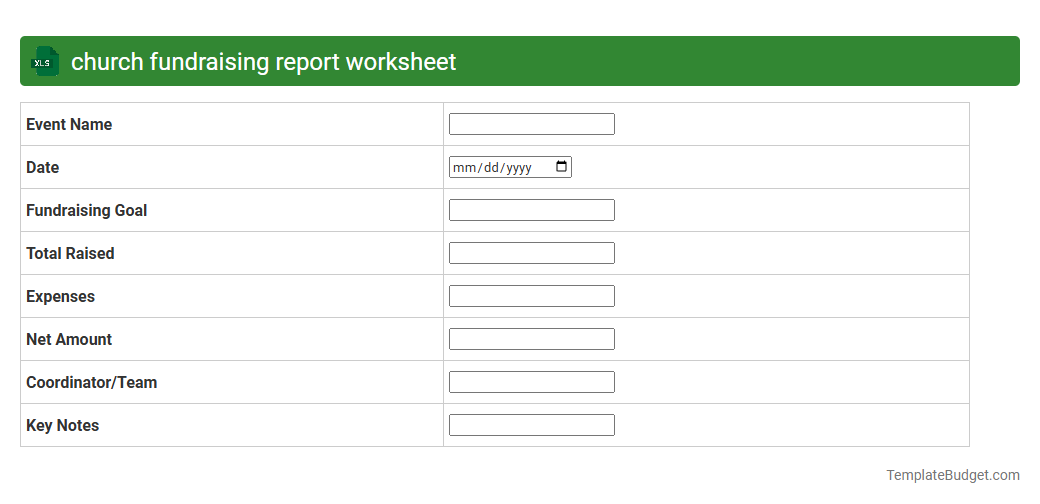Click the 'Key Notes' label
The width and height of the screenshot is (1040, 504).
pos(62,426)
